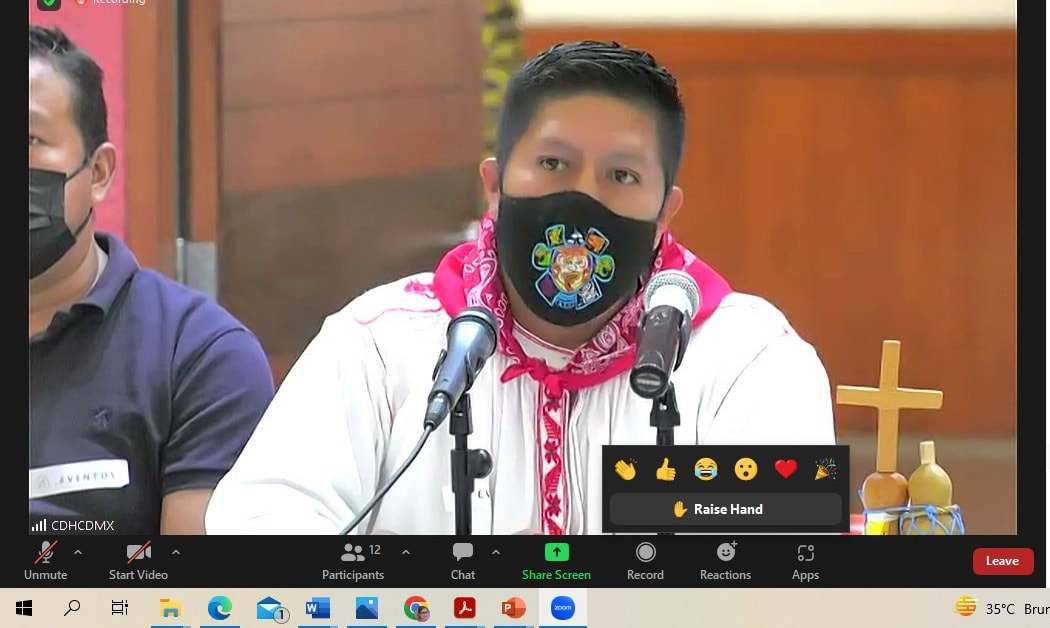This screenshot has height=628, width=1050.
Task: Switch to Google Chrome in taskbar
Action: click(x=417, y=608)
